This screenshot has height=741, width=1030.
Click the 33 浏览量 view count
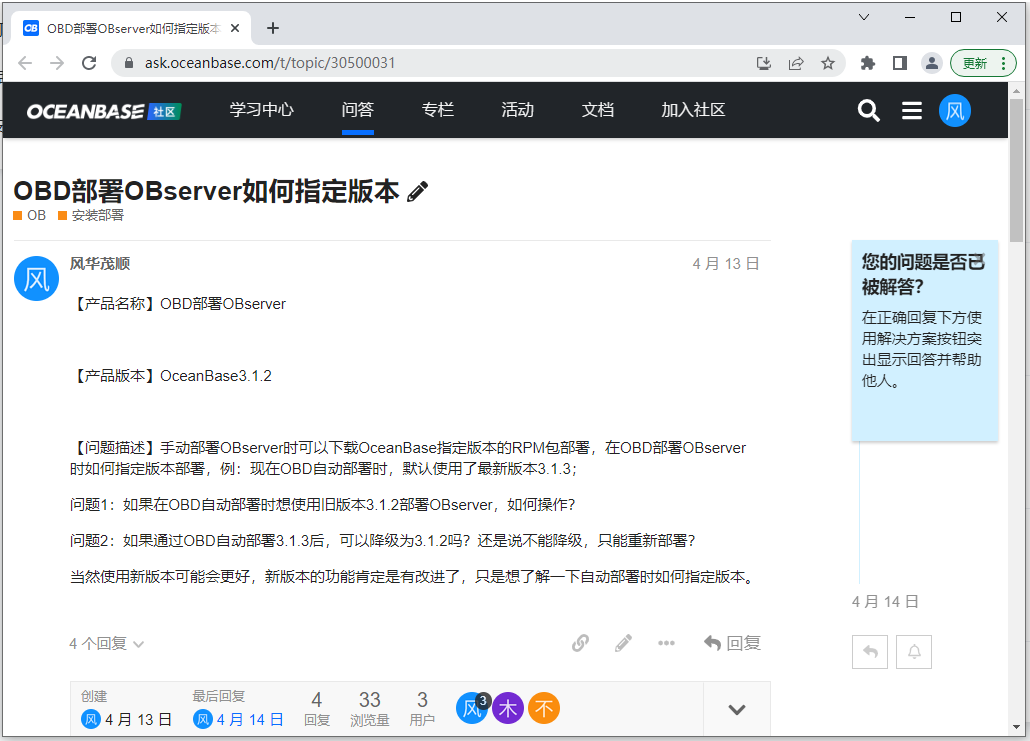click(x=370, y=709)
